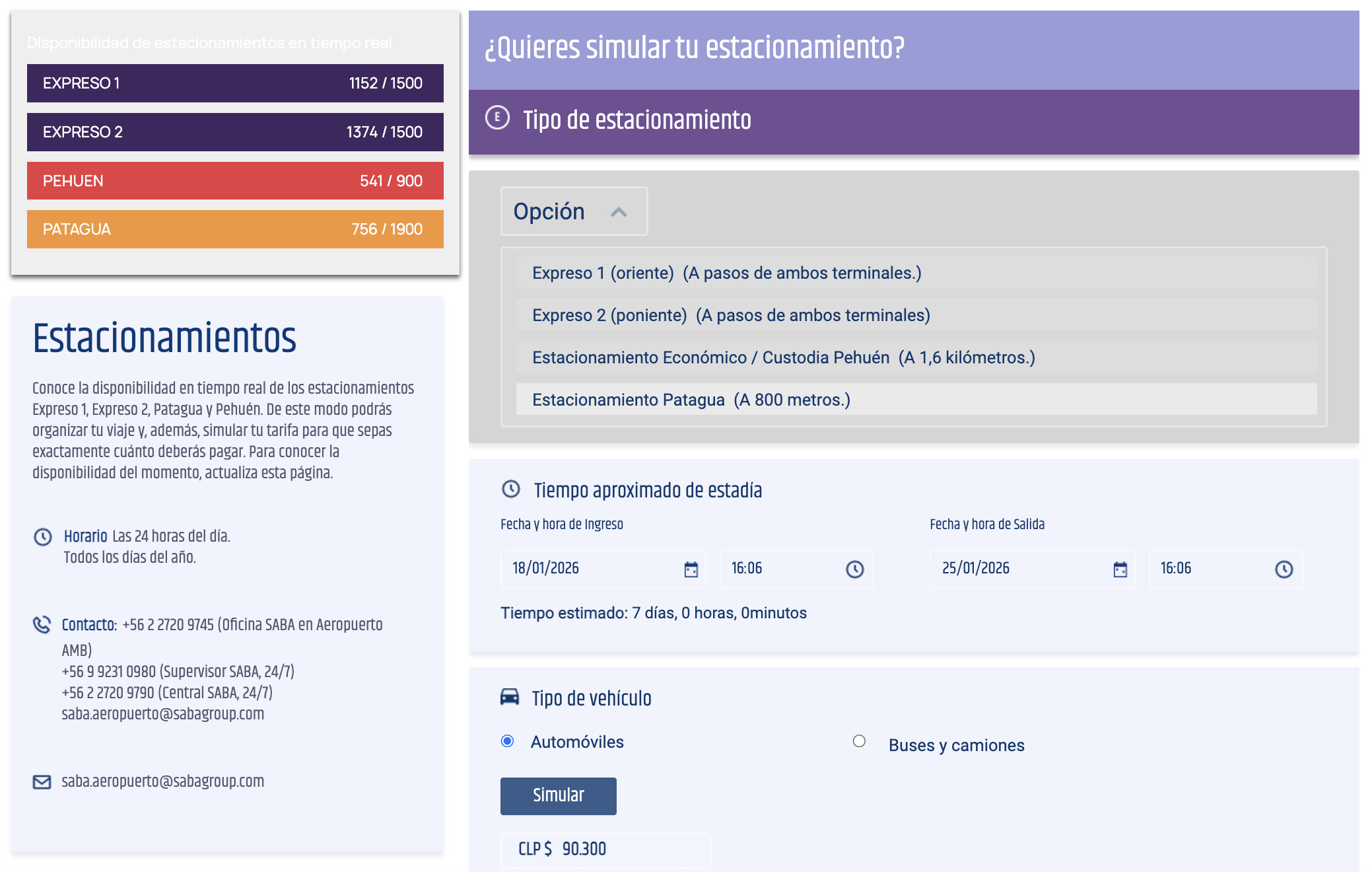Image resolution: width=1372 pixels, height=872 pixels.
Task: Open the clock icon next to ingreso time
Action: (855, 568)
